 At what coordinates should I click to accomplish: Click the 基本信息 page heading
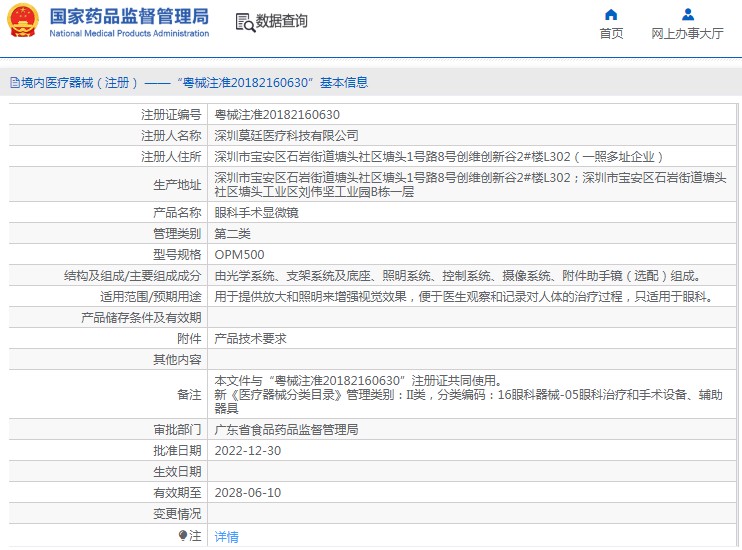tap(344, 83)
